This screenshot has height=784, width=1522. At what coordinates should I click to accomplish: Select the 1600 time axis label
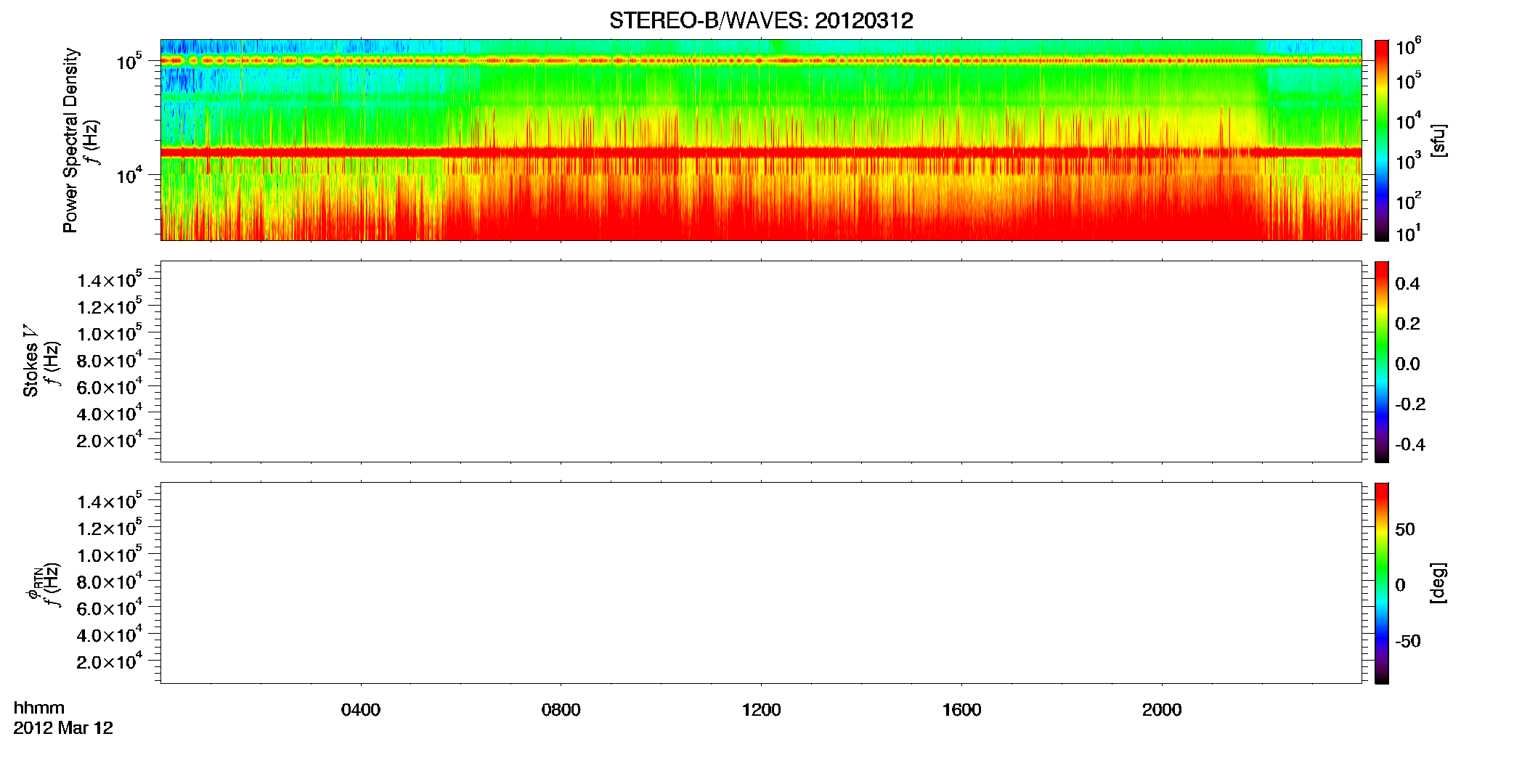click(961, 710)
